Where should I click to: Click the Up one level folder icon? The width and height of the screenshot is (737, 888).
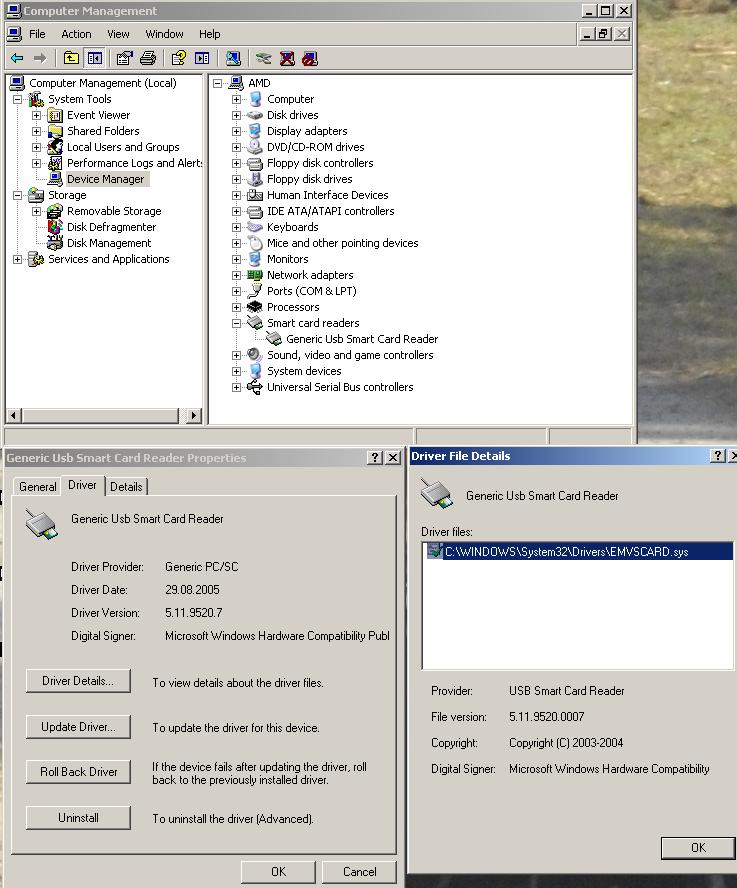tap(71, 58)
